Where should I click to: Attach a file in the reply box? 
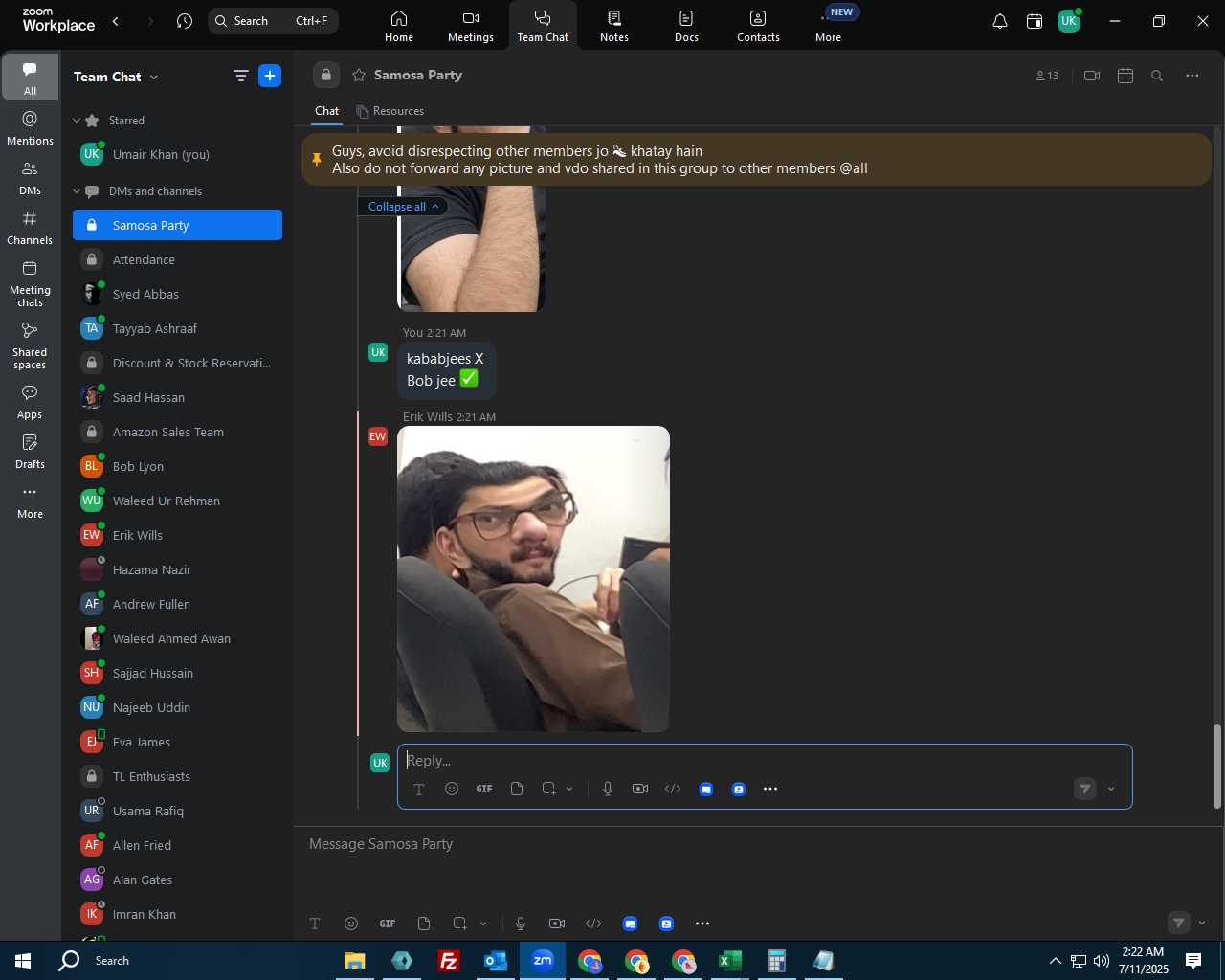click(517, 789)
